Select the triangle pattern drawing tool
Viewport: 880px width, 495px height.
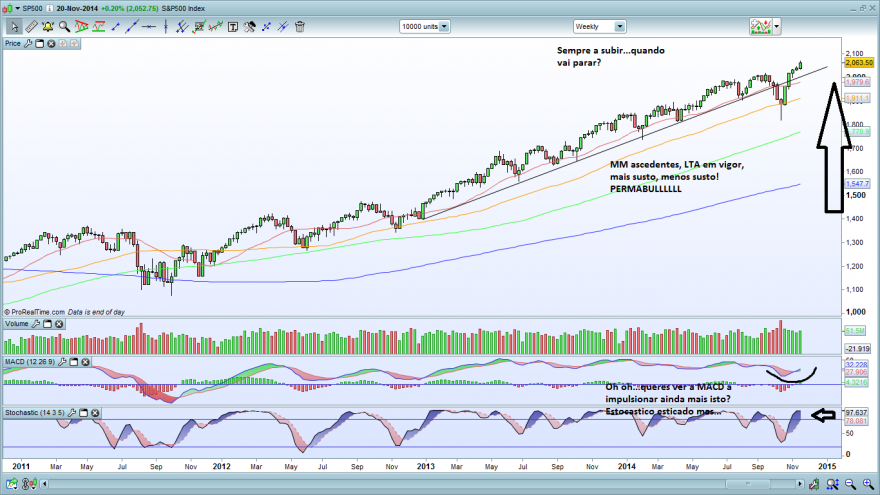(81, 26)
